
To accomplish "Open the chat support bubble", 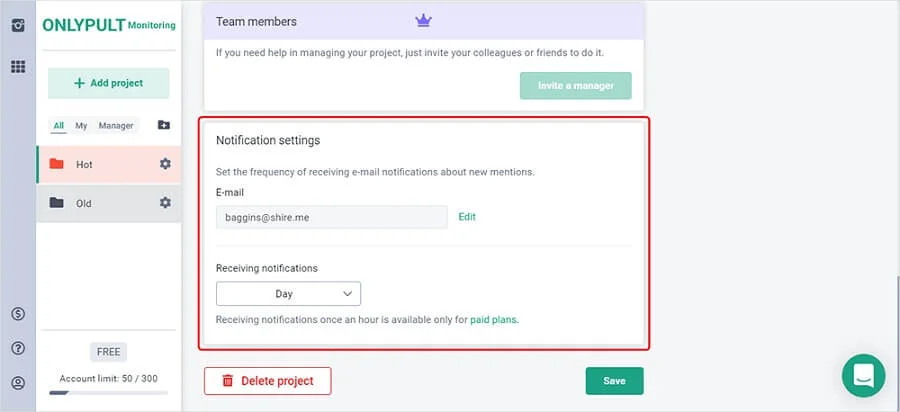I will 863,375.
